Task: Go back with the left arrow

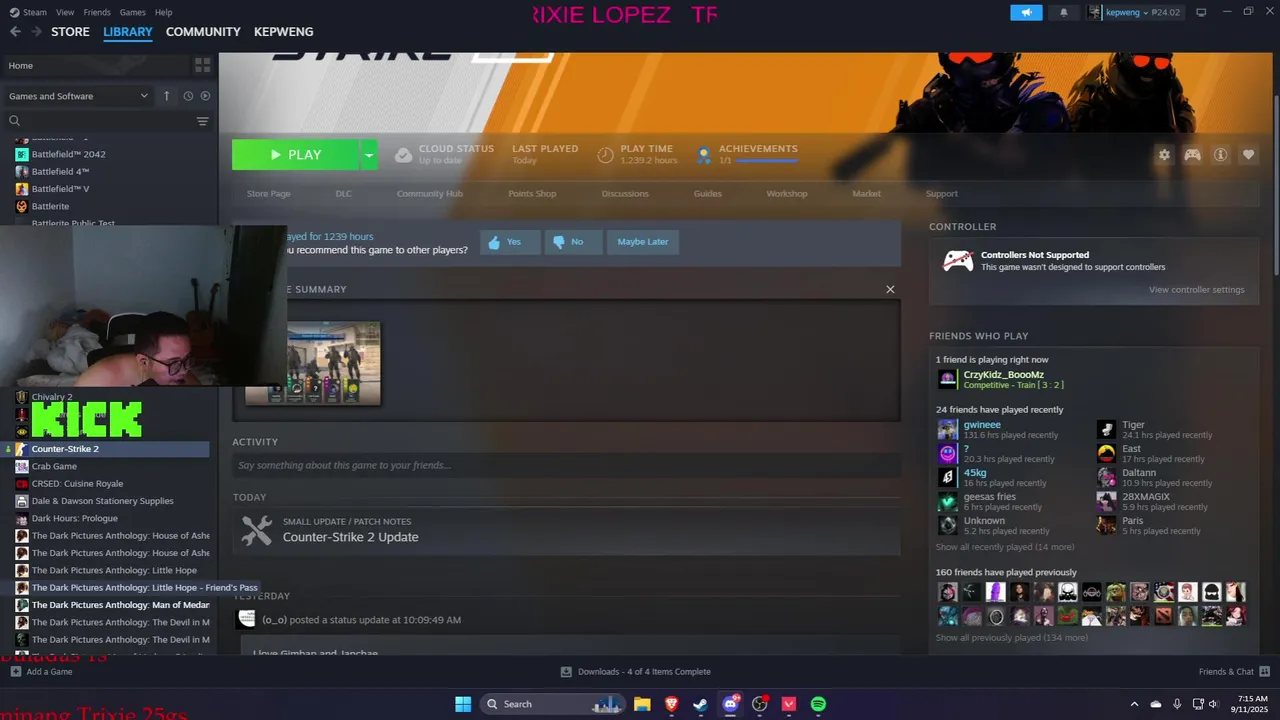Action: [x=15, y=32]
